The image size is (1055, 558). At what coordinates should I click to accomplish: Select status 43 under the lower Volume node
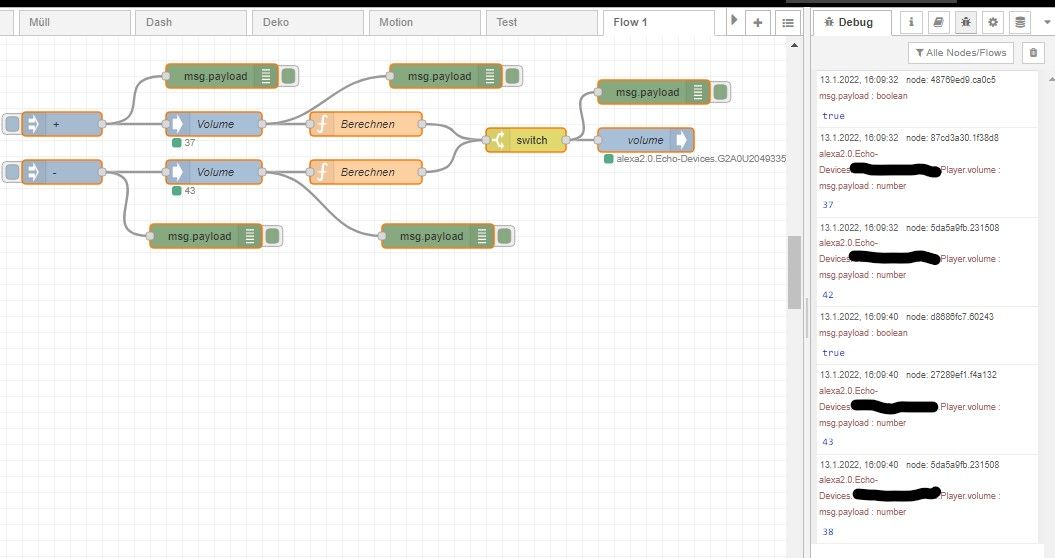point(190,190)
